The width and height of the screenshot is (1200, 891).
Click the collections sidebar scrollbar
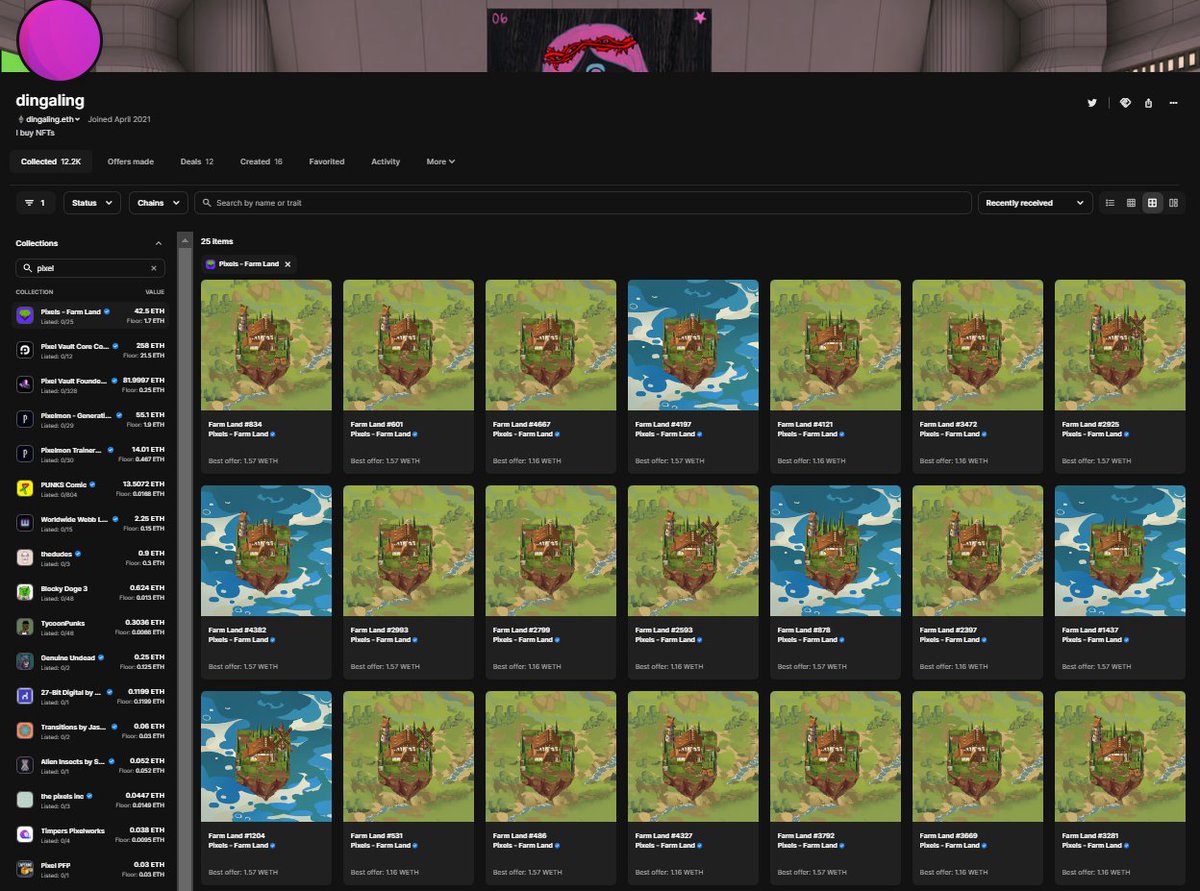pos(184,560)
